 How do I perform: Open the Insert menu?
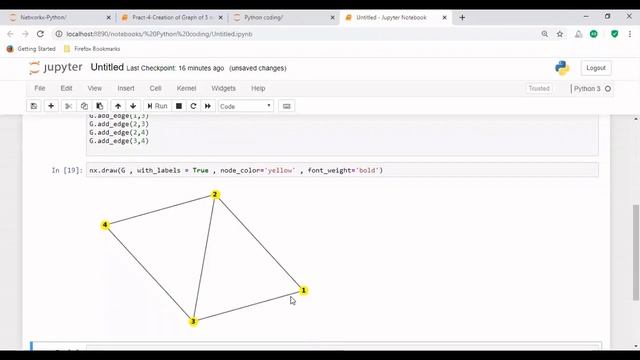tap(126, 88)
